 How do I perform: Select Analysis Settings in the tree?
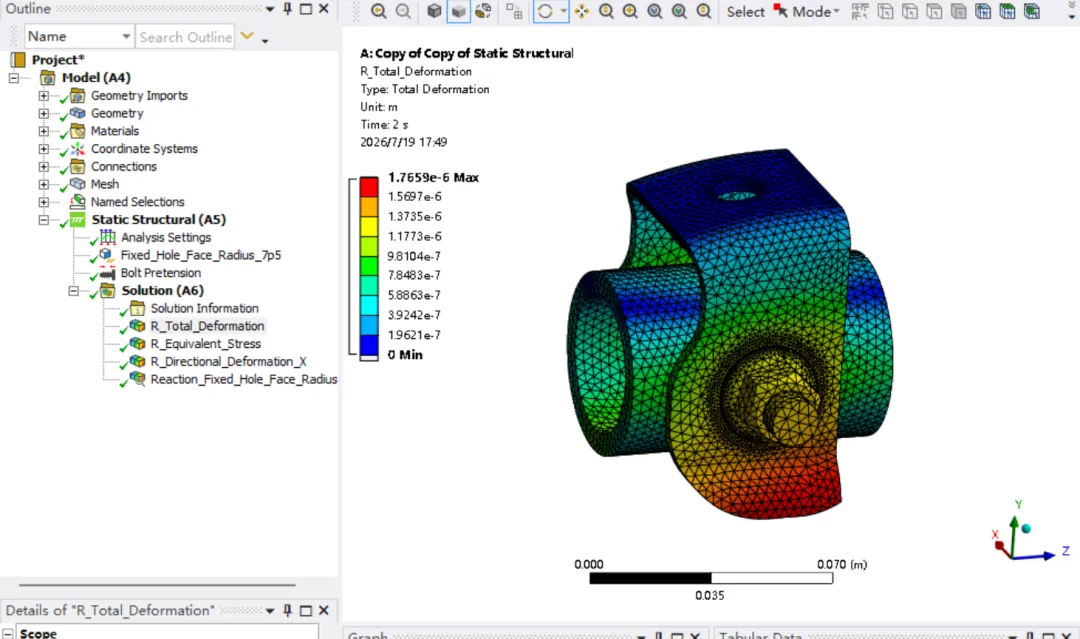[166, 238]
